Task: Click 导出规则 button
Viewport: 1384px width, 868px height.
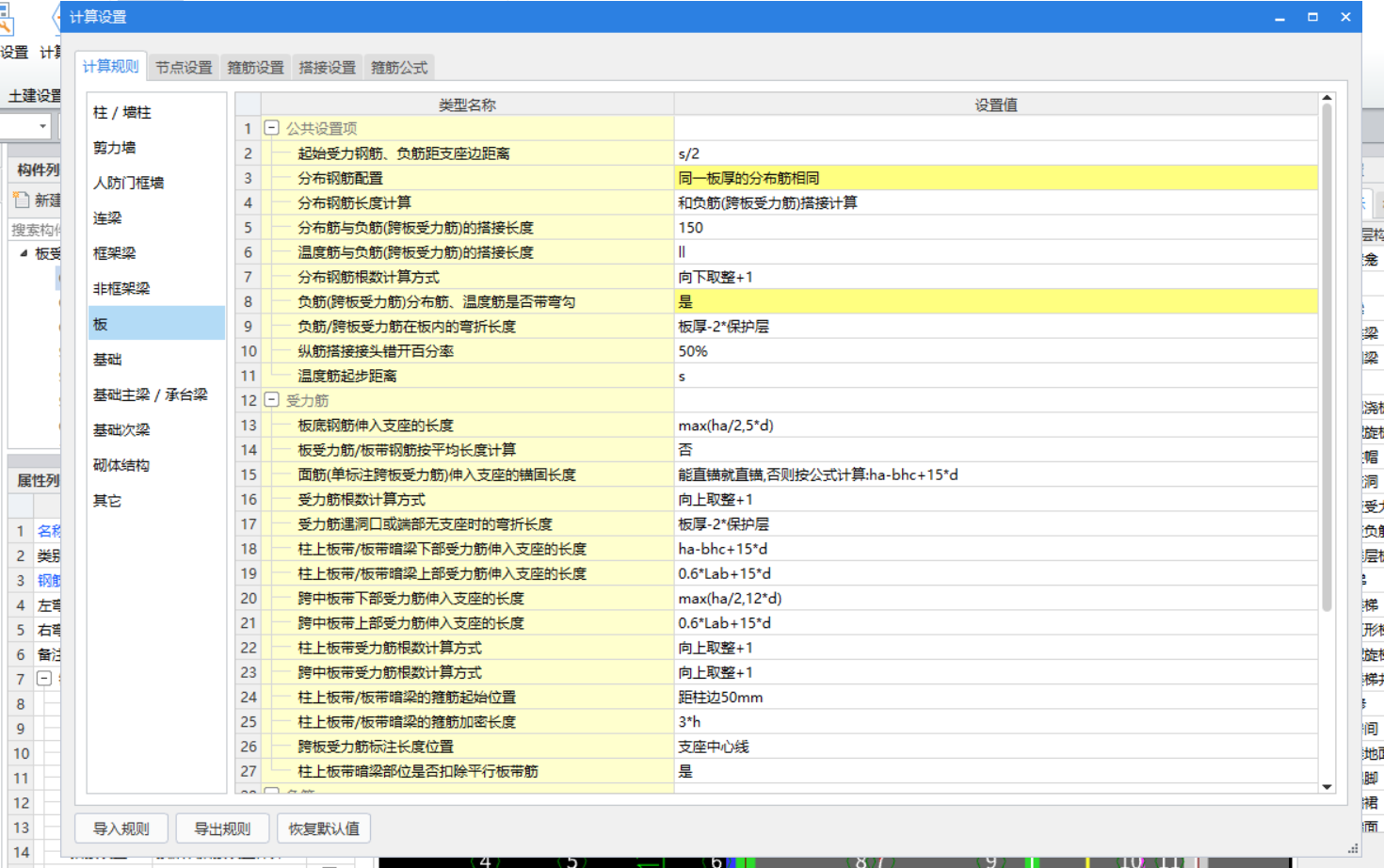Action: click(x=222, y=828)
